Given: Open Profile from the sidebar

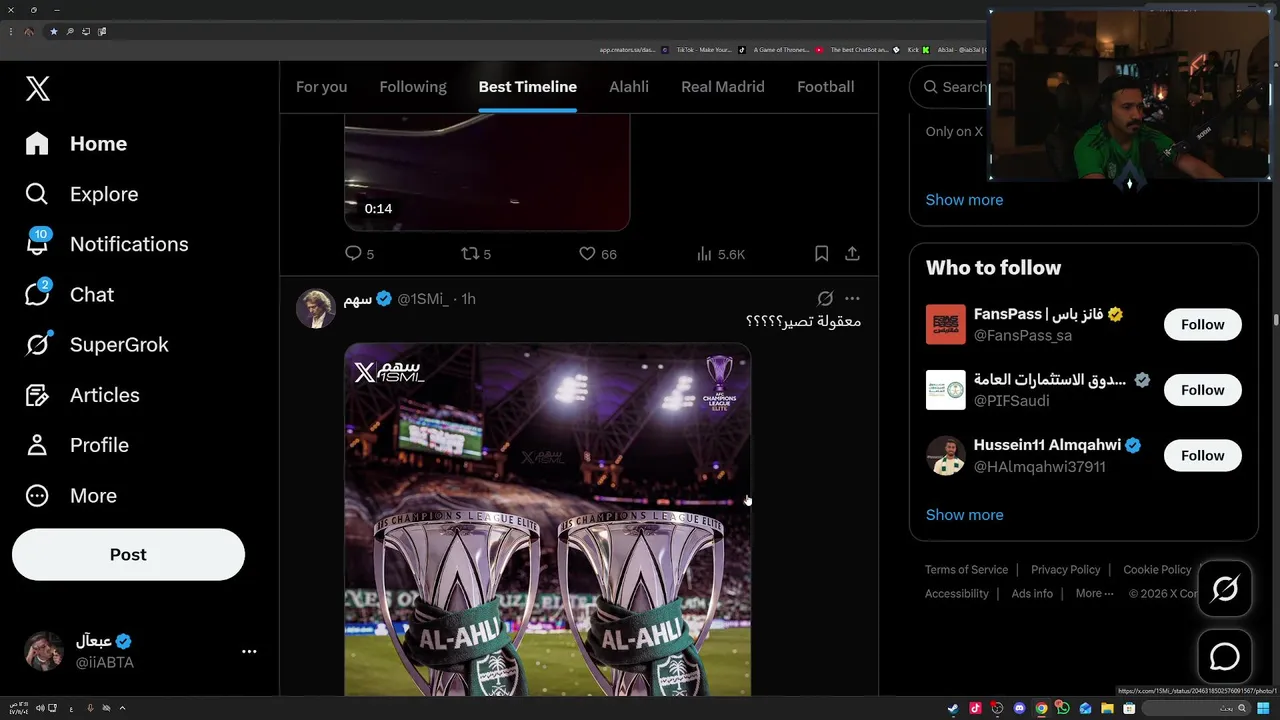Looking at the screenshot, I should [77, 445].
